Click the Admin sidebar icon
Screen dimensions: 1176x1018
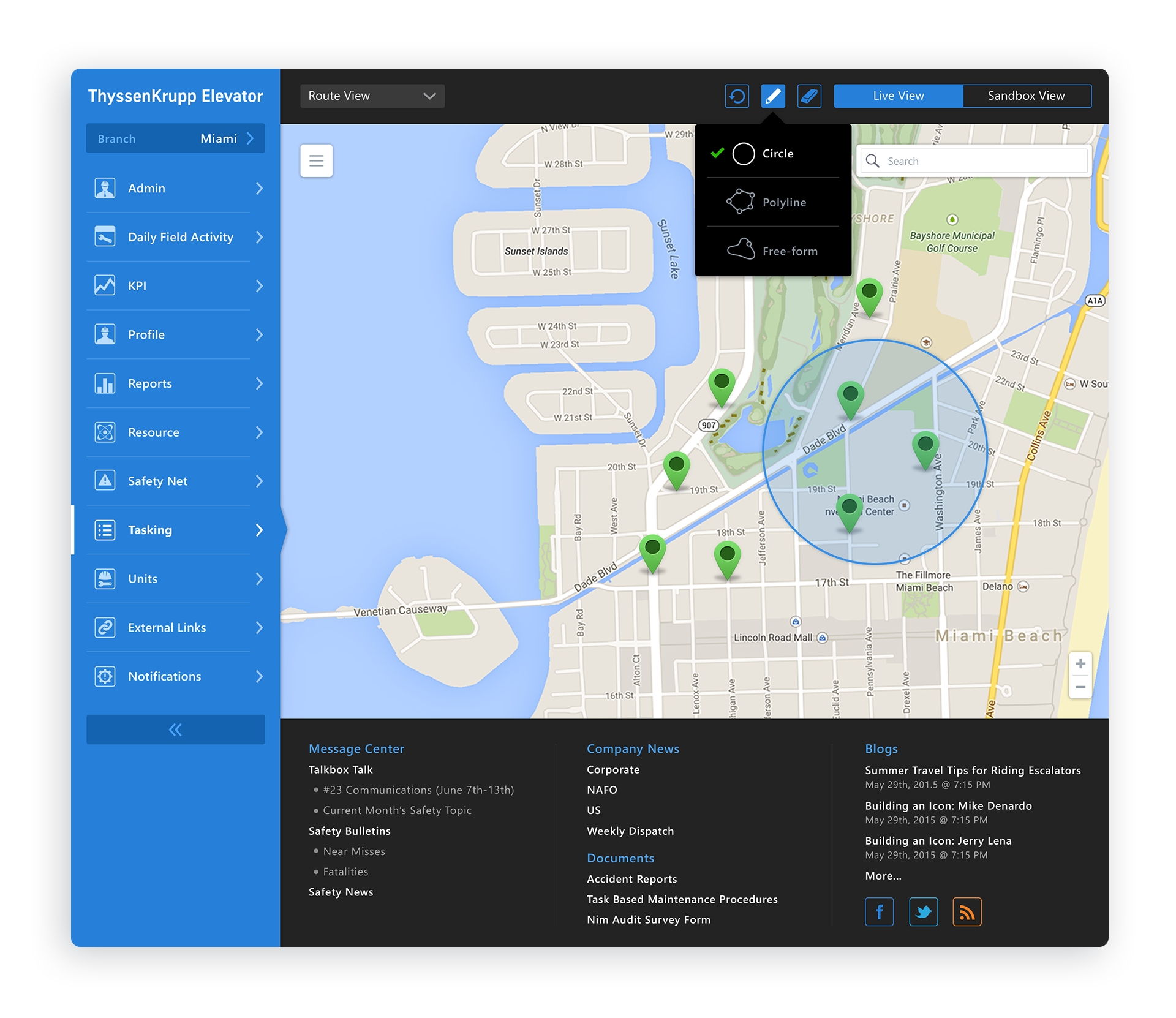pyautogui.click(x=105, y=188)
